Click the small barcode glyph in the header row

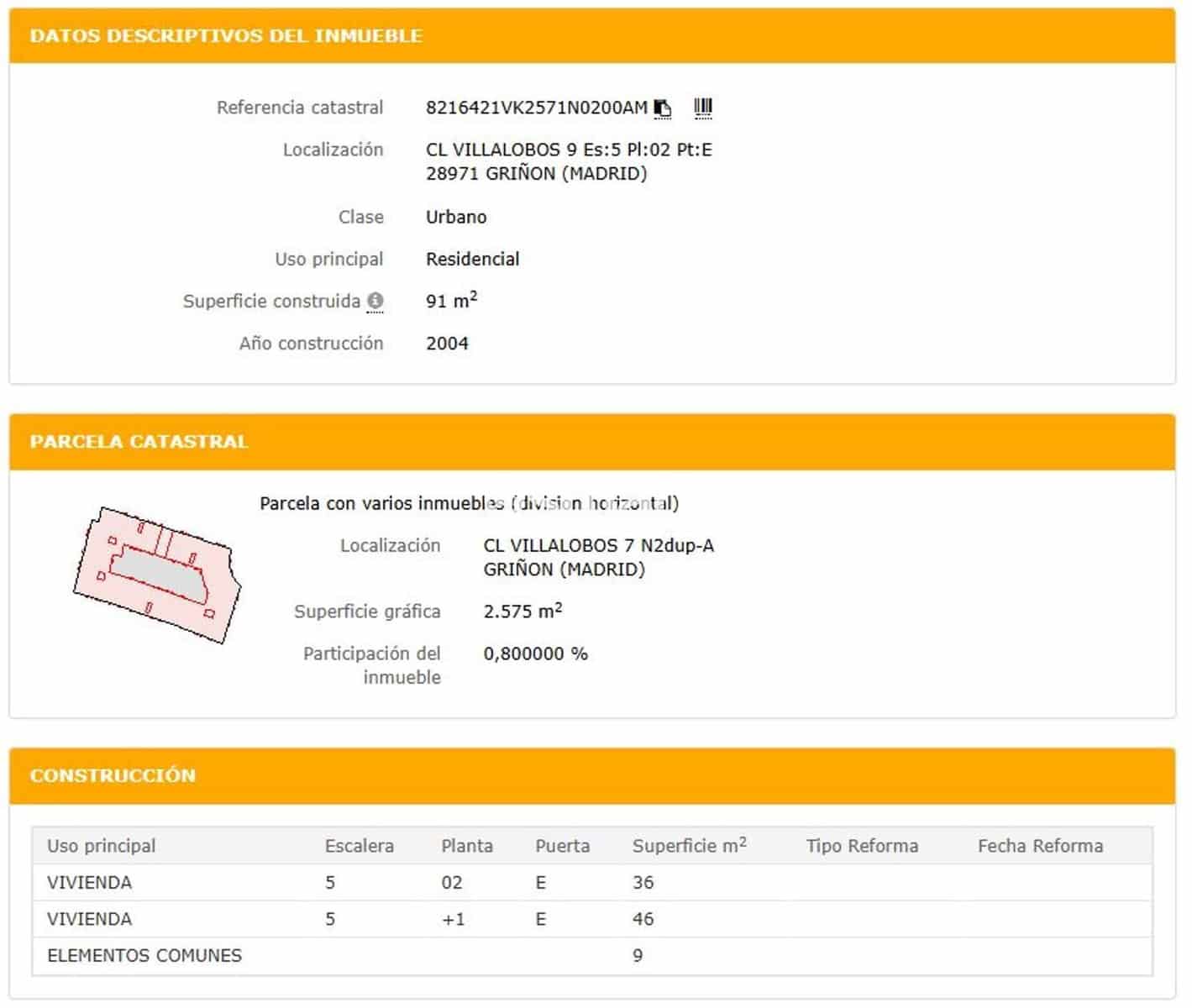pos(703,107)
